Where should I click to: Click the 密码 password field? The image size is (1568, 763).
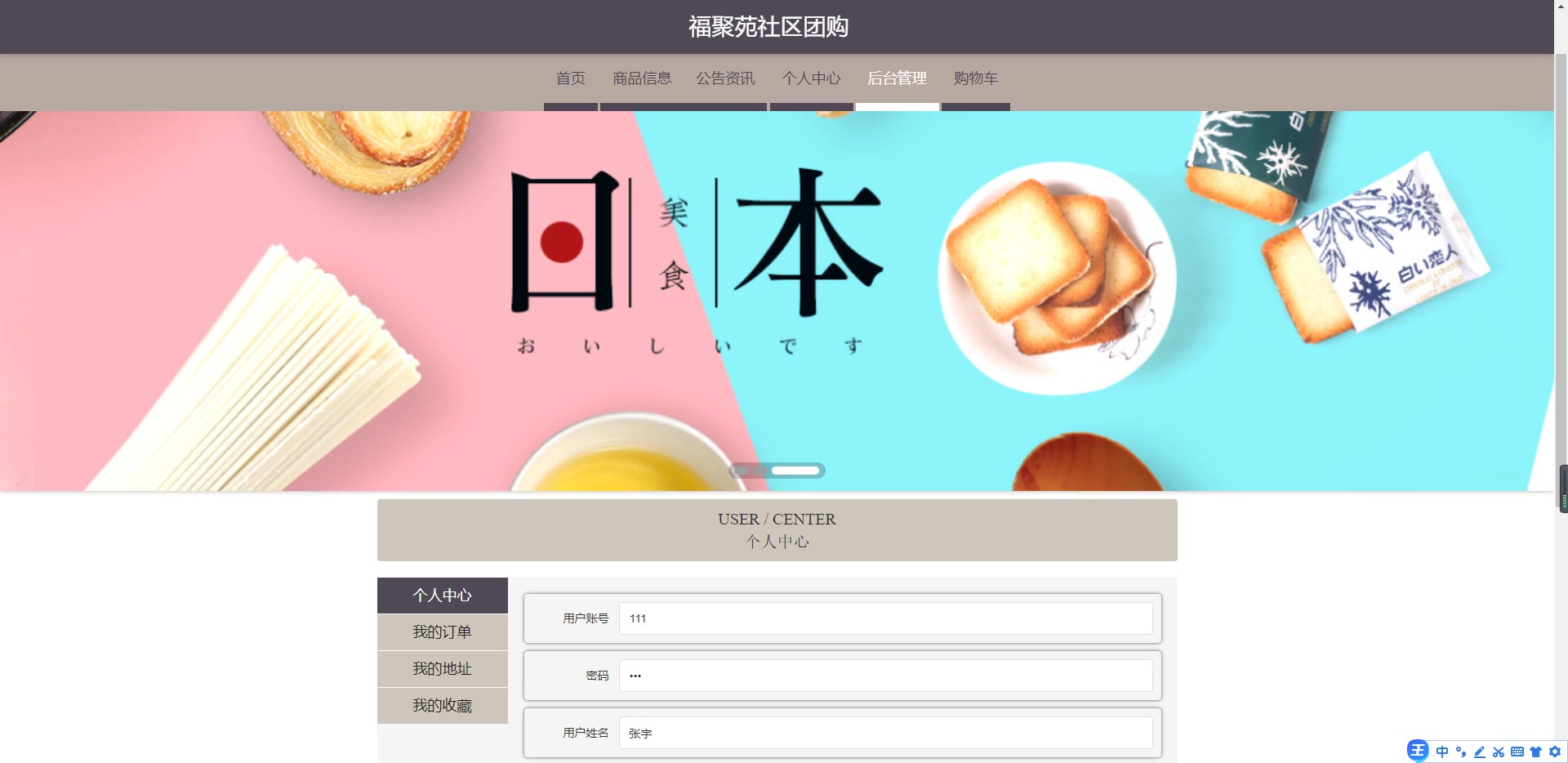886,676
